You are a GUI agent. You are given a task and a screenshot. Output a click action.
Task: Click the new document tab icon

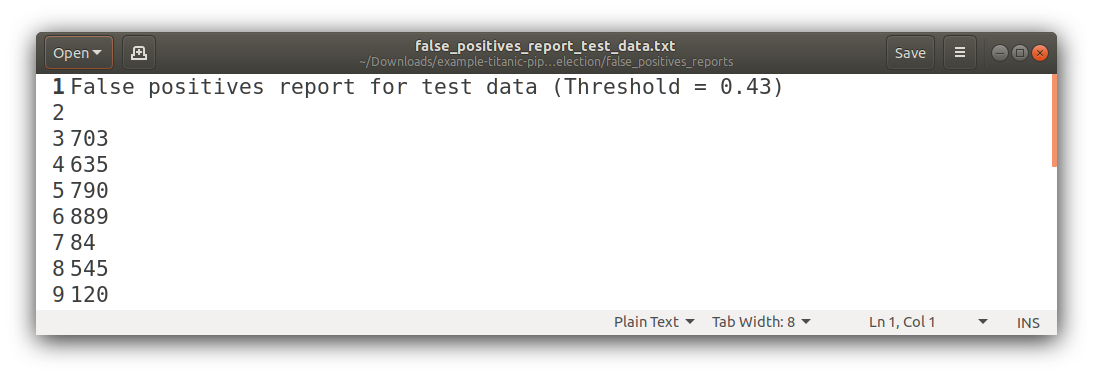point(139,53)
